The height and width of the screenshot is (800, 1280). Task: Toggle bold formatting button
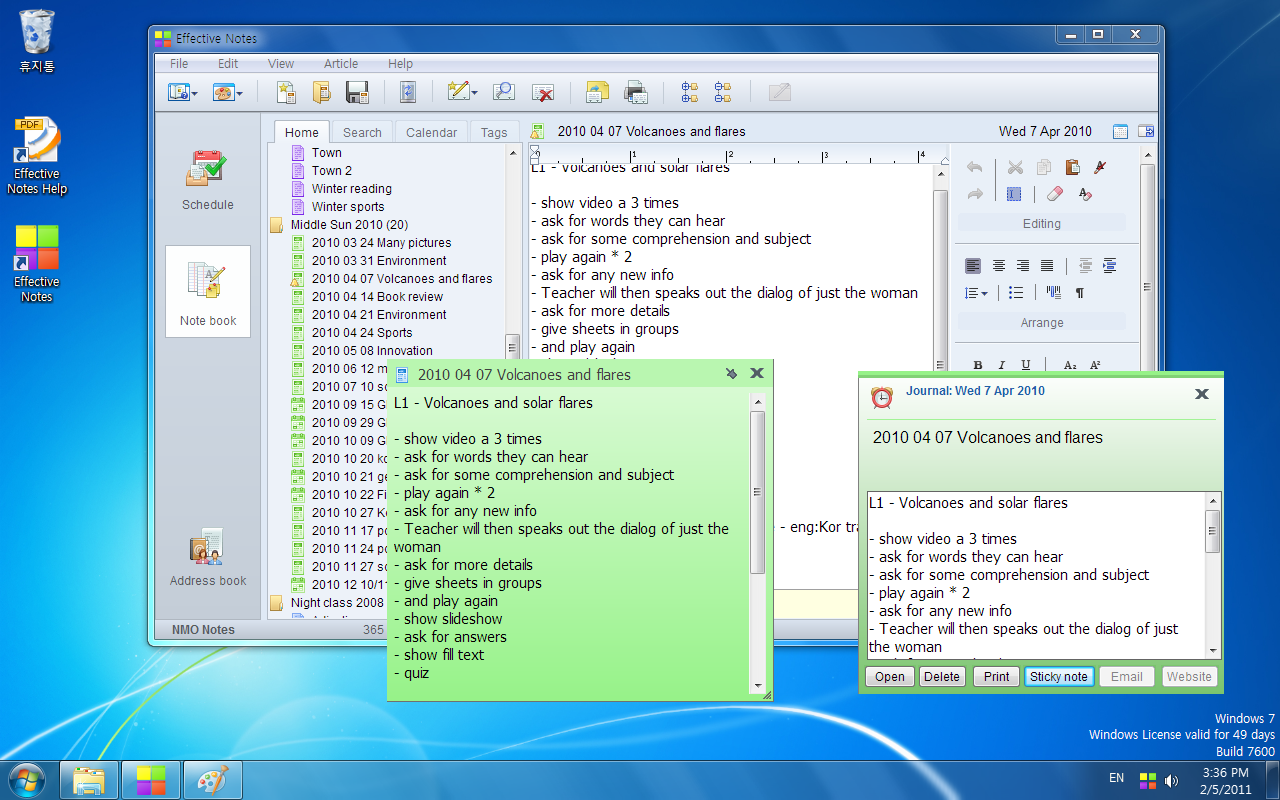click(x=978, y=365)
